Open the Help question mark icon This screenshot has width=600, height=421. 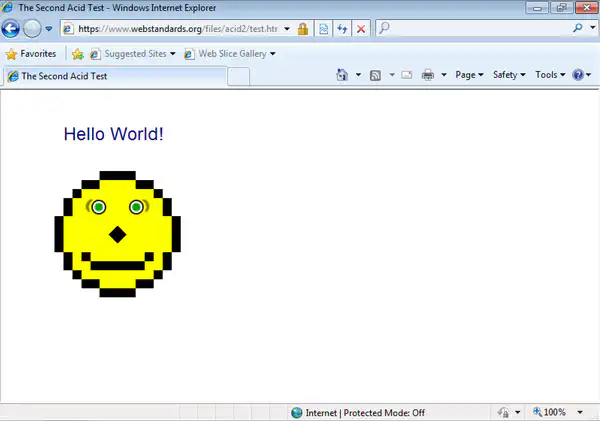578,75
